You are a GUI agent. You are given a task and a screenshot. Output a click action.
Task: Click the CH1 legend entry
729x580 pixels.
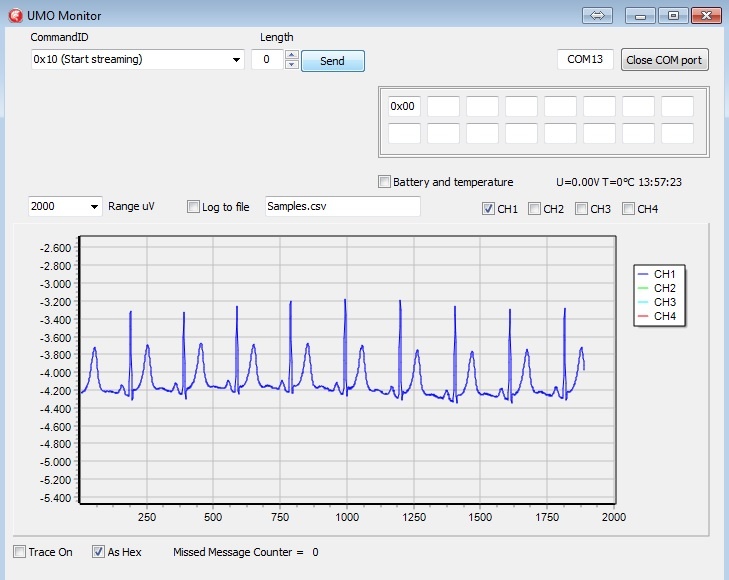tap(657, 274)
